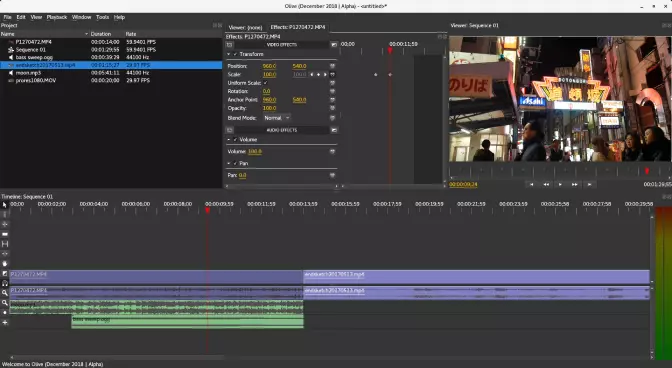Select P1270472.MP4 in project list
This screenshot has height=368, width=672.
33,42
